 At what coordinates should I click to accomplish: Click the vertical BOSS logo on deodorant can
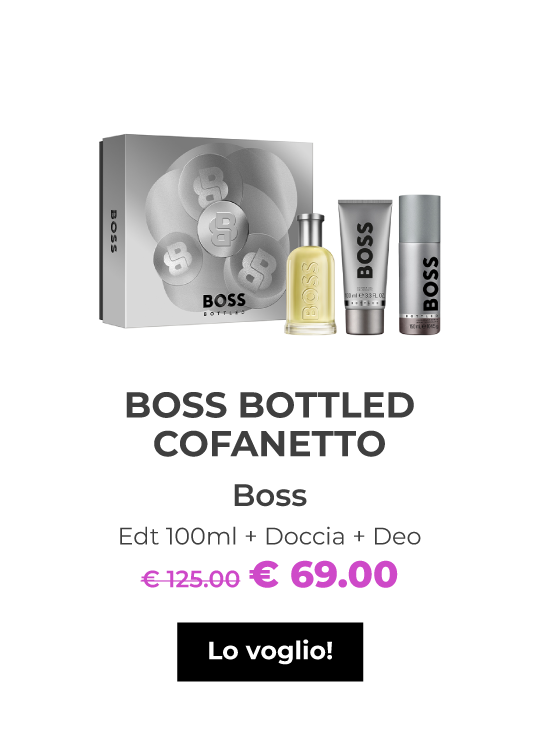430,283
